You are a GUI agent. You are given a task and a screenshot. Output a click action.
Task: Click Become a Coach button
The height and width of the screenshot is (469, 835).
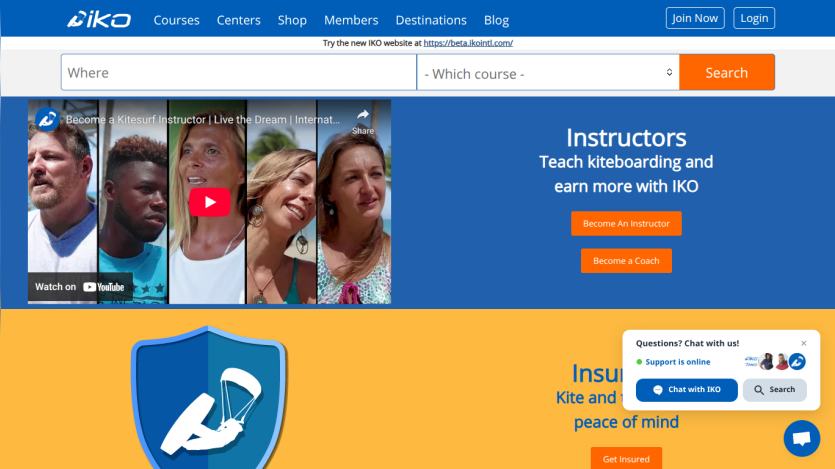pyautogui.click(x=626, y=261)
